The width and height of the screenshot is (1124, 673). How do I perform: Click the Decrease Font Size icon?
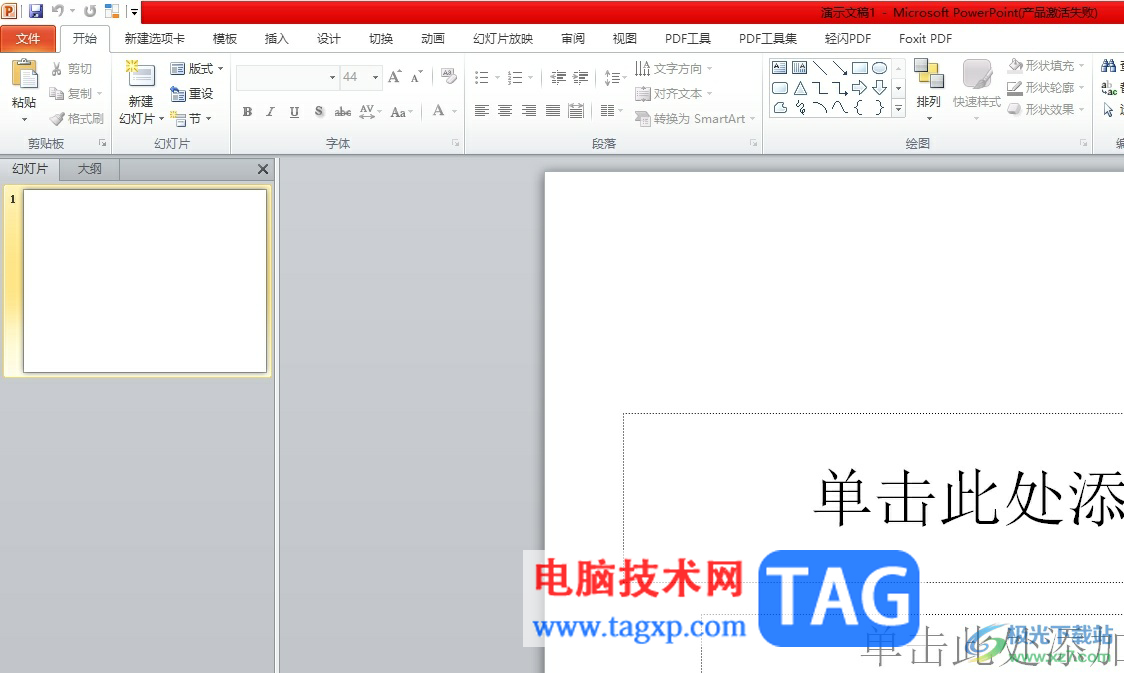(416, 77)
